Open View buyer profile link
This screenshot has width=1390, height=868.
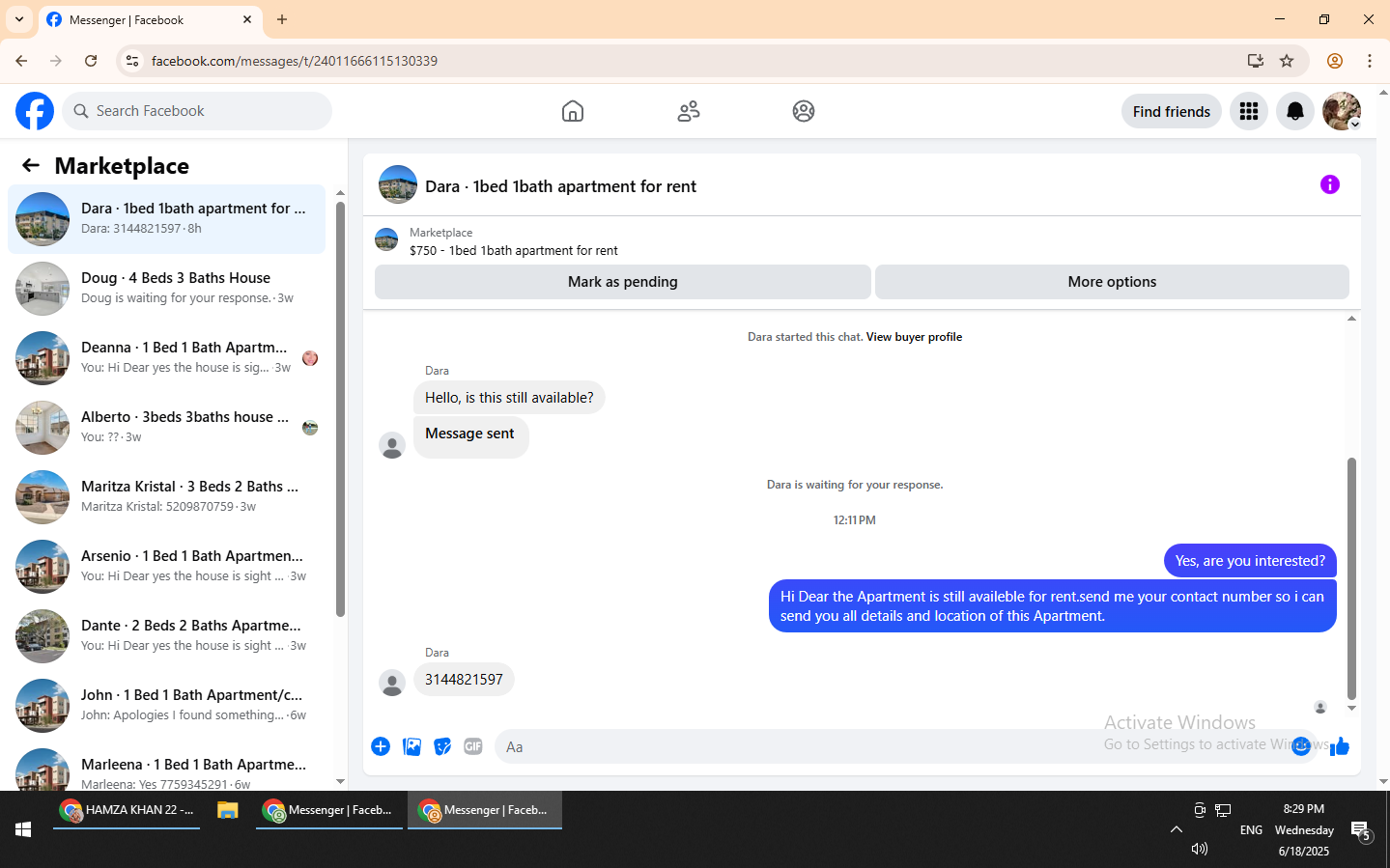tap(914, 337)
